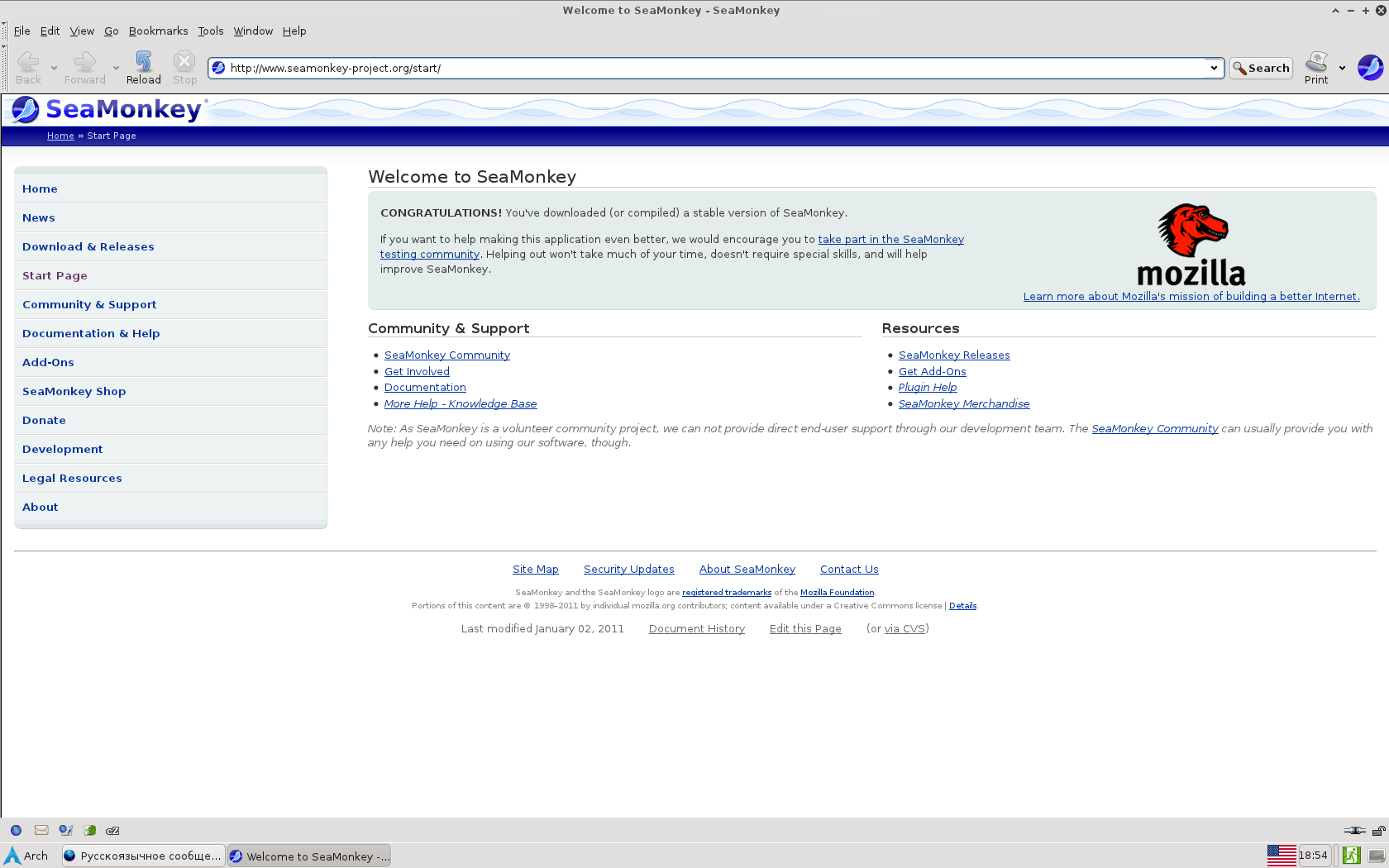The height and width of the screenshot is (868, 1389).
Task: Open News in the sidebar
Action: (170, 217)
